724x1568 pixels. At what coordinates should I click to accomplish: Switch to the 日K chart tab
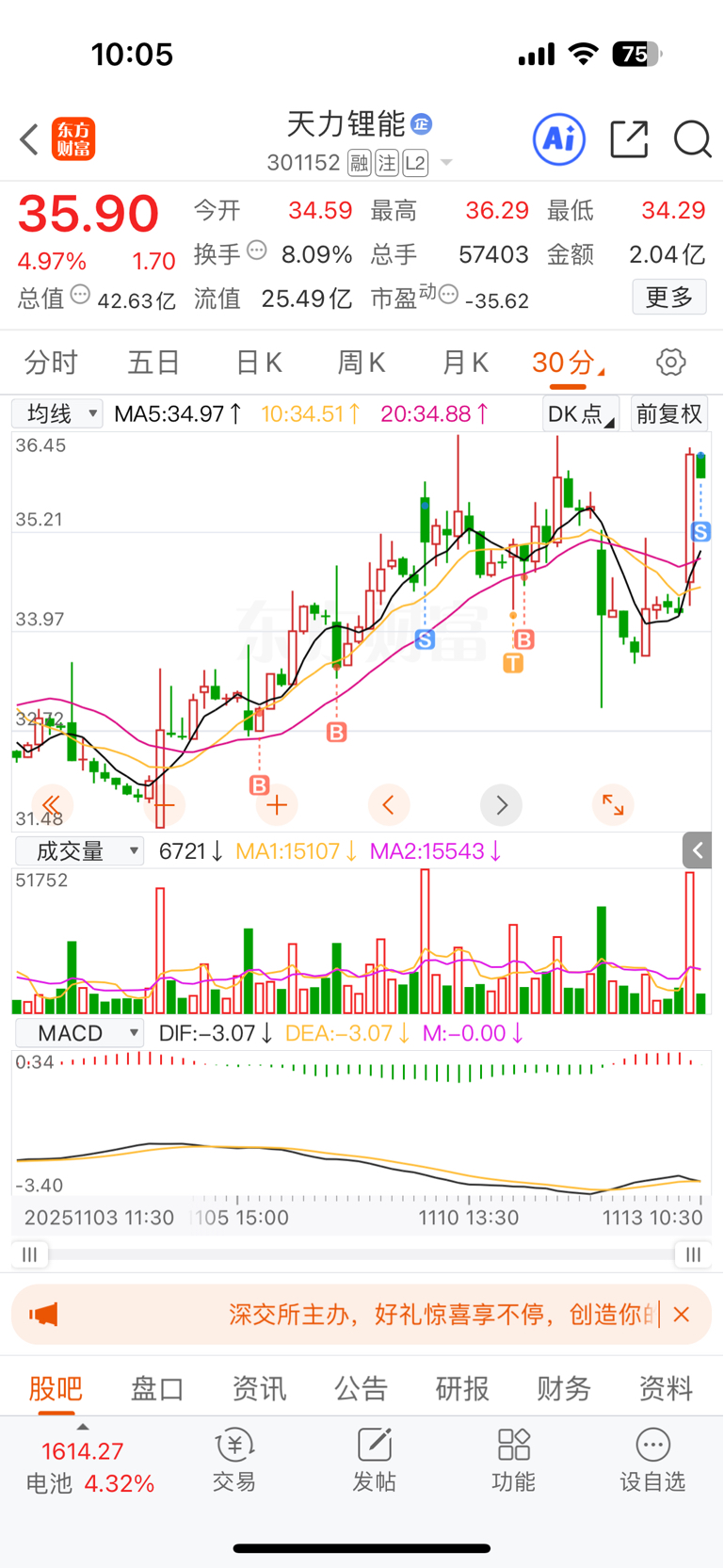(x=258, y=363)
